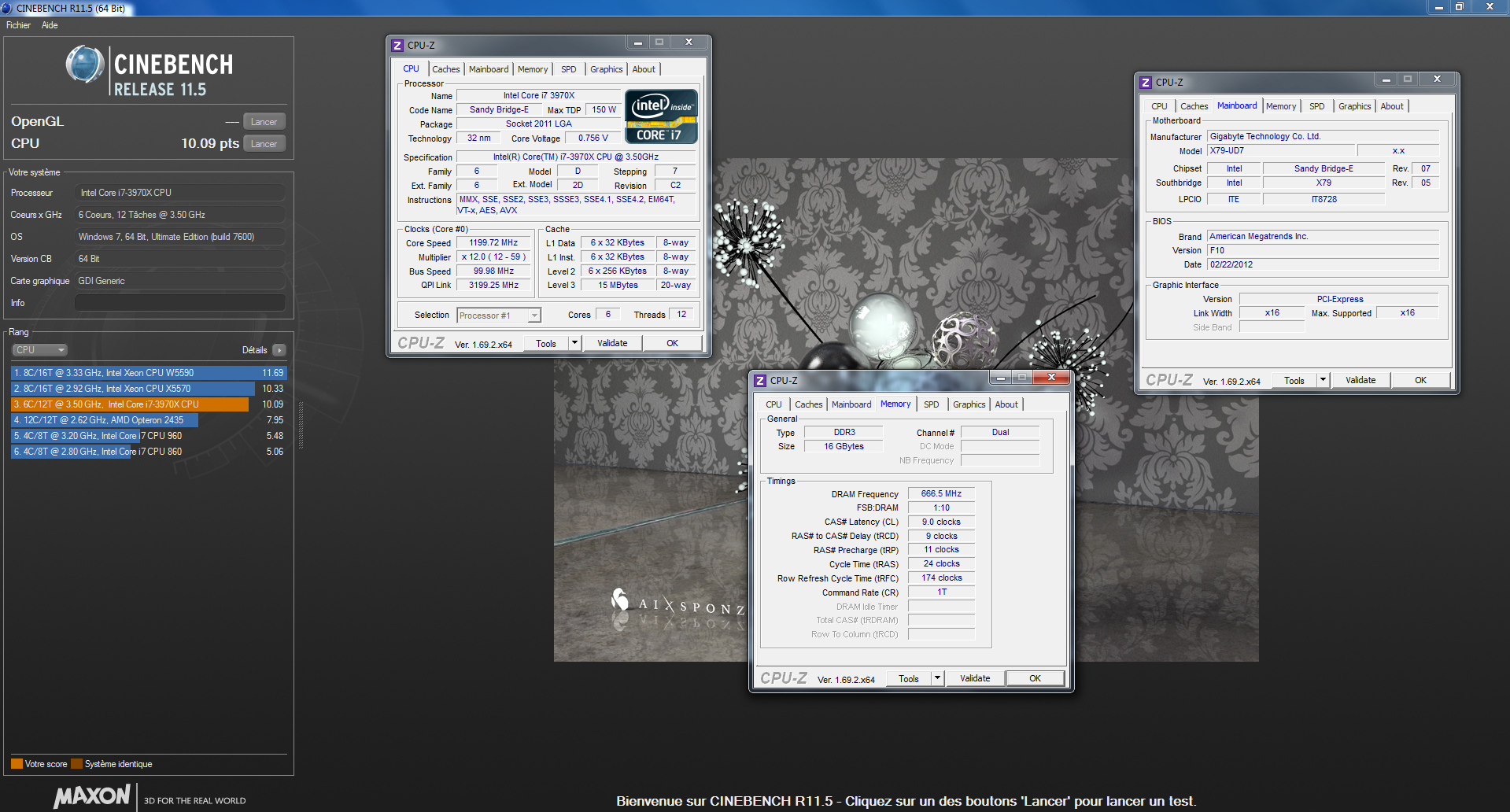1510x812 pixels.
Task: Open SPD tab in Memory window
Action: [932, 404]
